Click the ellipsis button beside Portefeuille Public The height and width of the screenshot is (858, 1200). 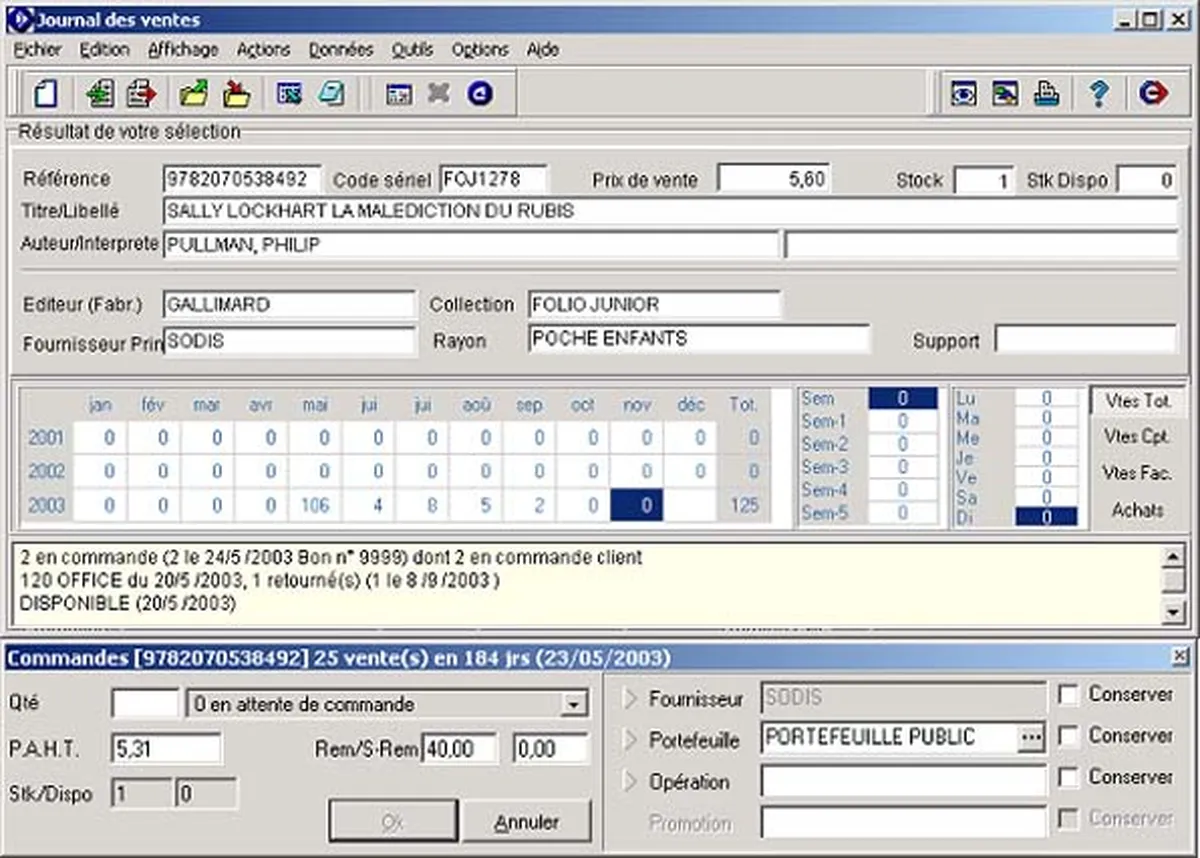1030,738
